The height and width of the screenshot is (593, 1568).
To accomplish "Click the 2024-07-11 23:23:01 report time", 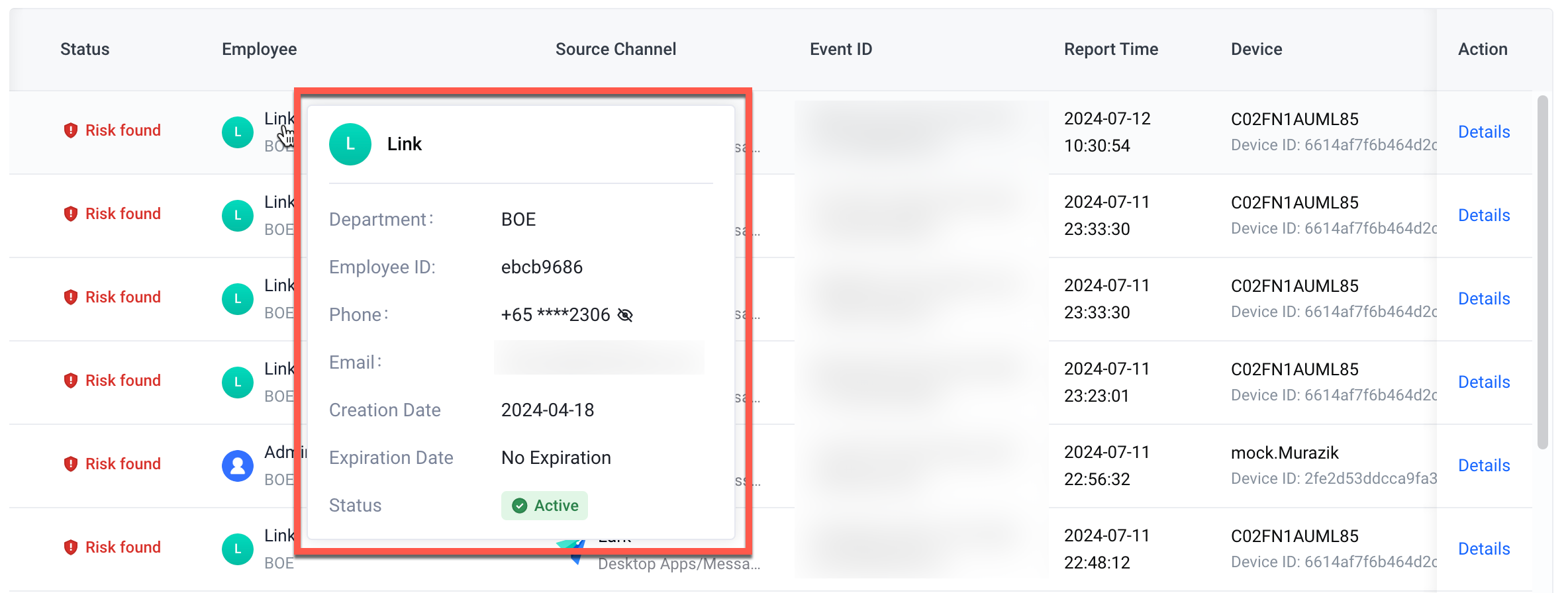I will (1107, 383).
